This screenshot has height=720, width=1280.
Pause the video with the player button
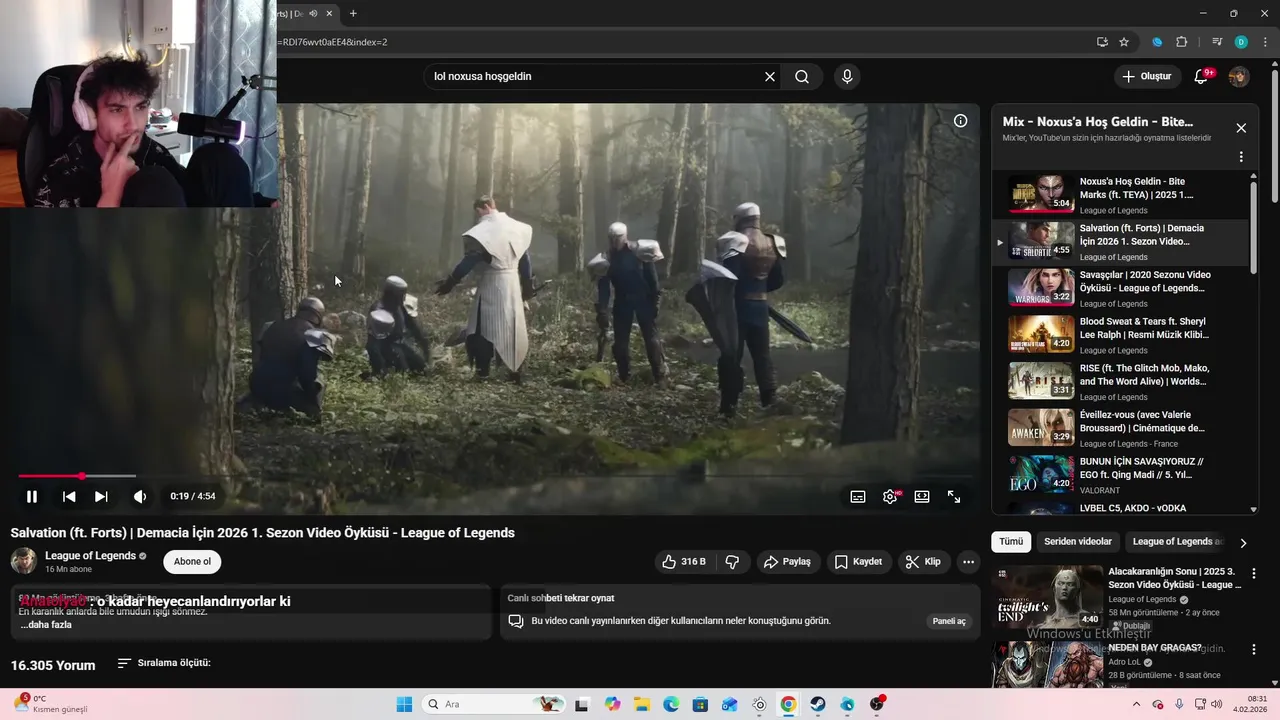point(32,496)
